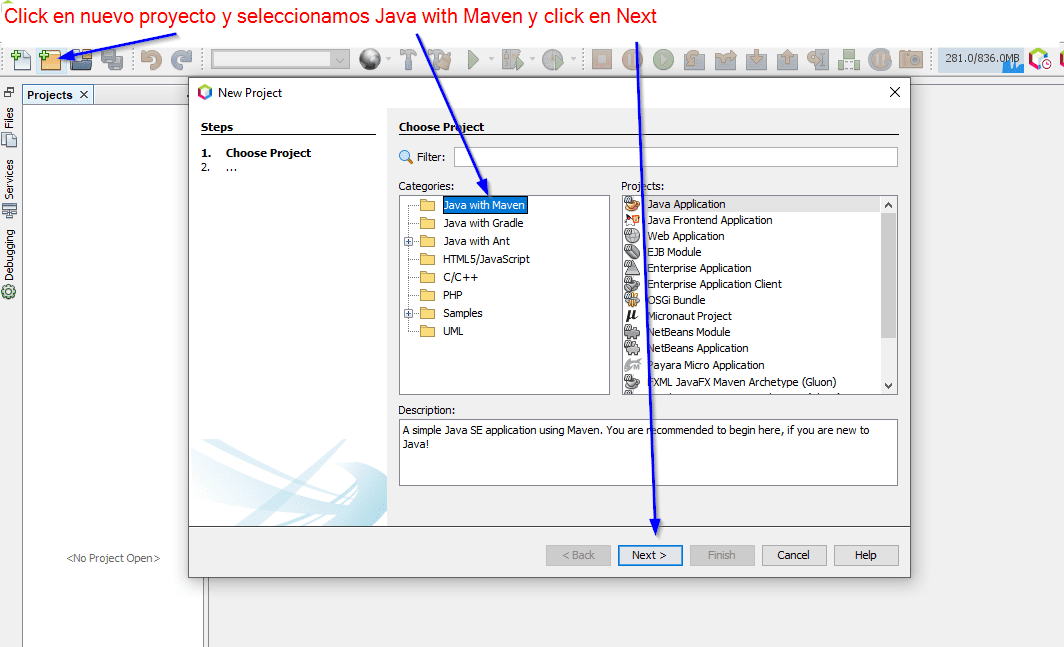Click the Projects list scroll down arrow

(889, 385)
